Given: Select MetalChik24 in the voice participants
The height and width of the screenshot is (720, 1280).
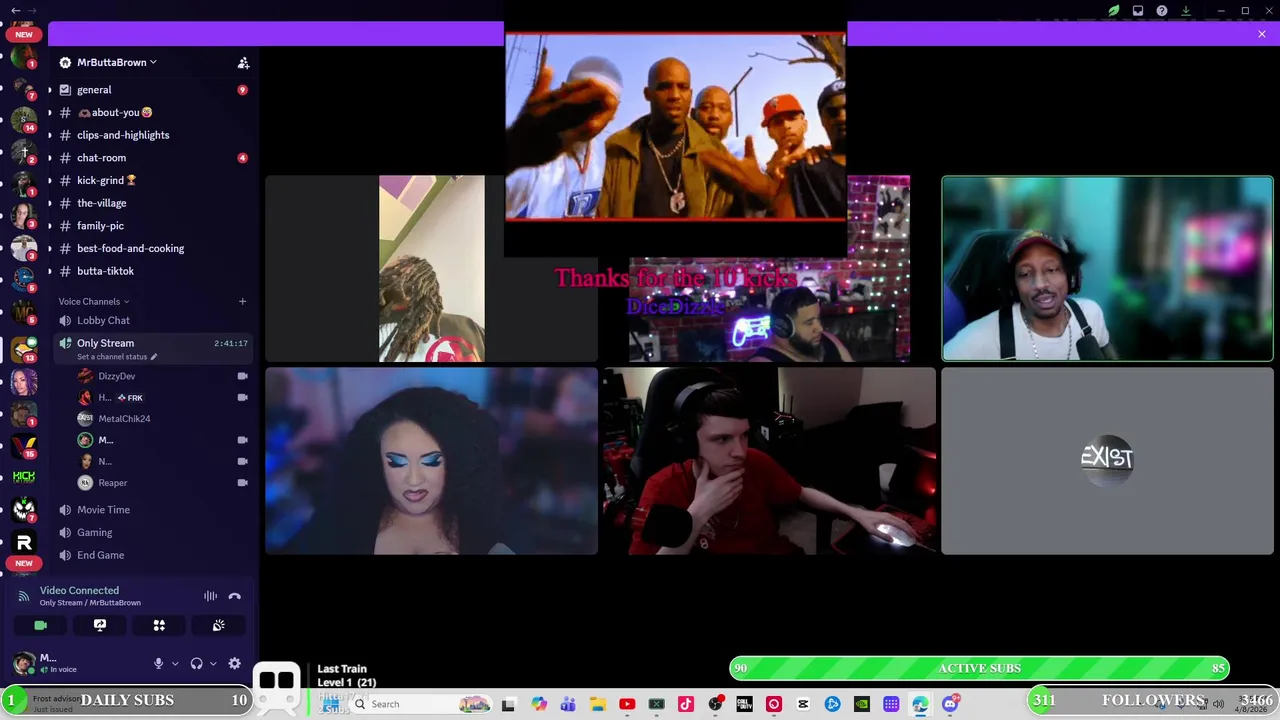Looking at the screenshot, I should 124,419.
